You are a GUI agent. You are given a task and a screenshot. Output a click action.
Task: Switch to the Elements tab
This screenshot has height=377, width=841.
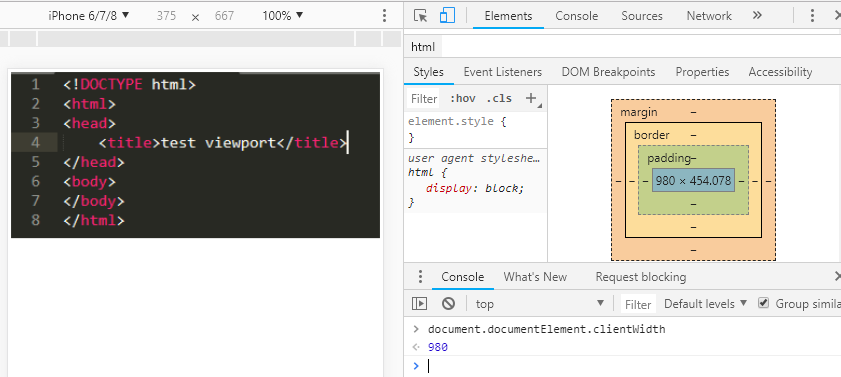coord(508,16)
